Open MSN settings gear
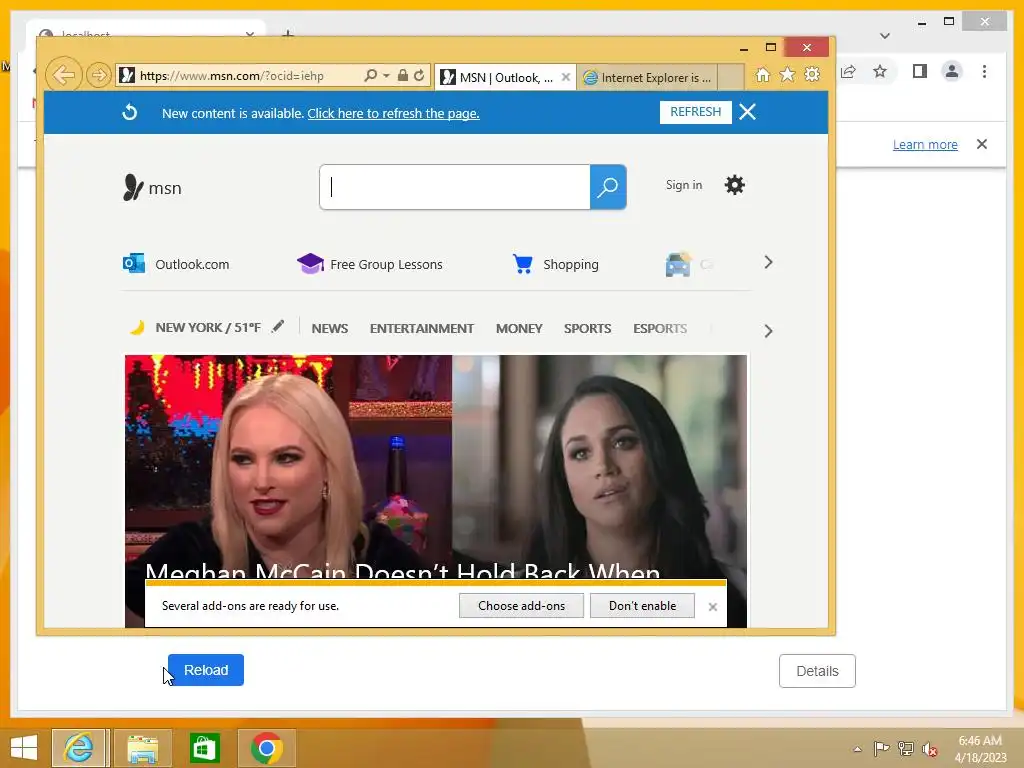The height and width of the screenshot is (768, 1024). (735, 185)
